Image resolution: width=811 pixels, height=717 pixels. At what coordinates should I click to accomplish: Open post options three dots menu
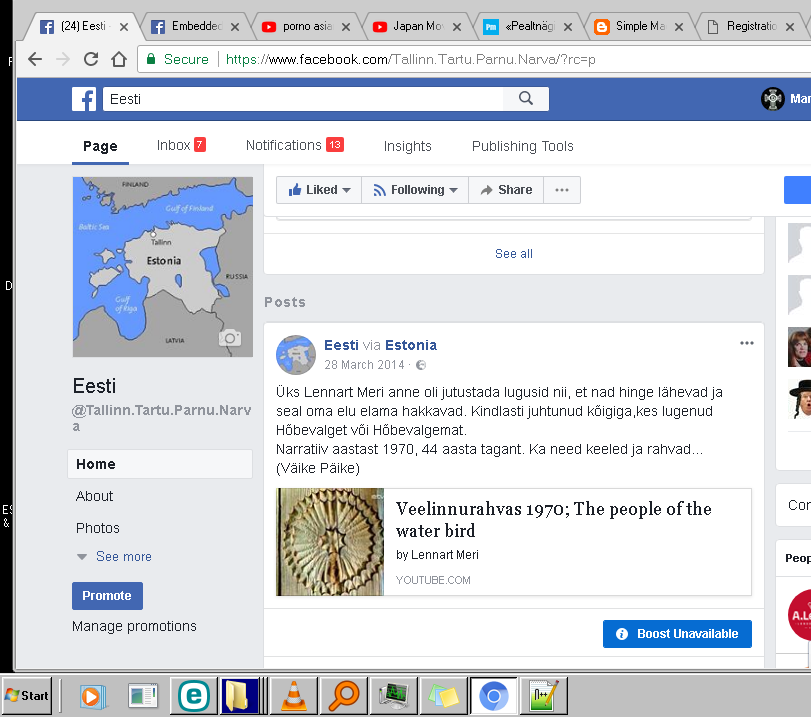click(x=746, y=343)
